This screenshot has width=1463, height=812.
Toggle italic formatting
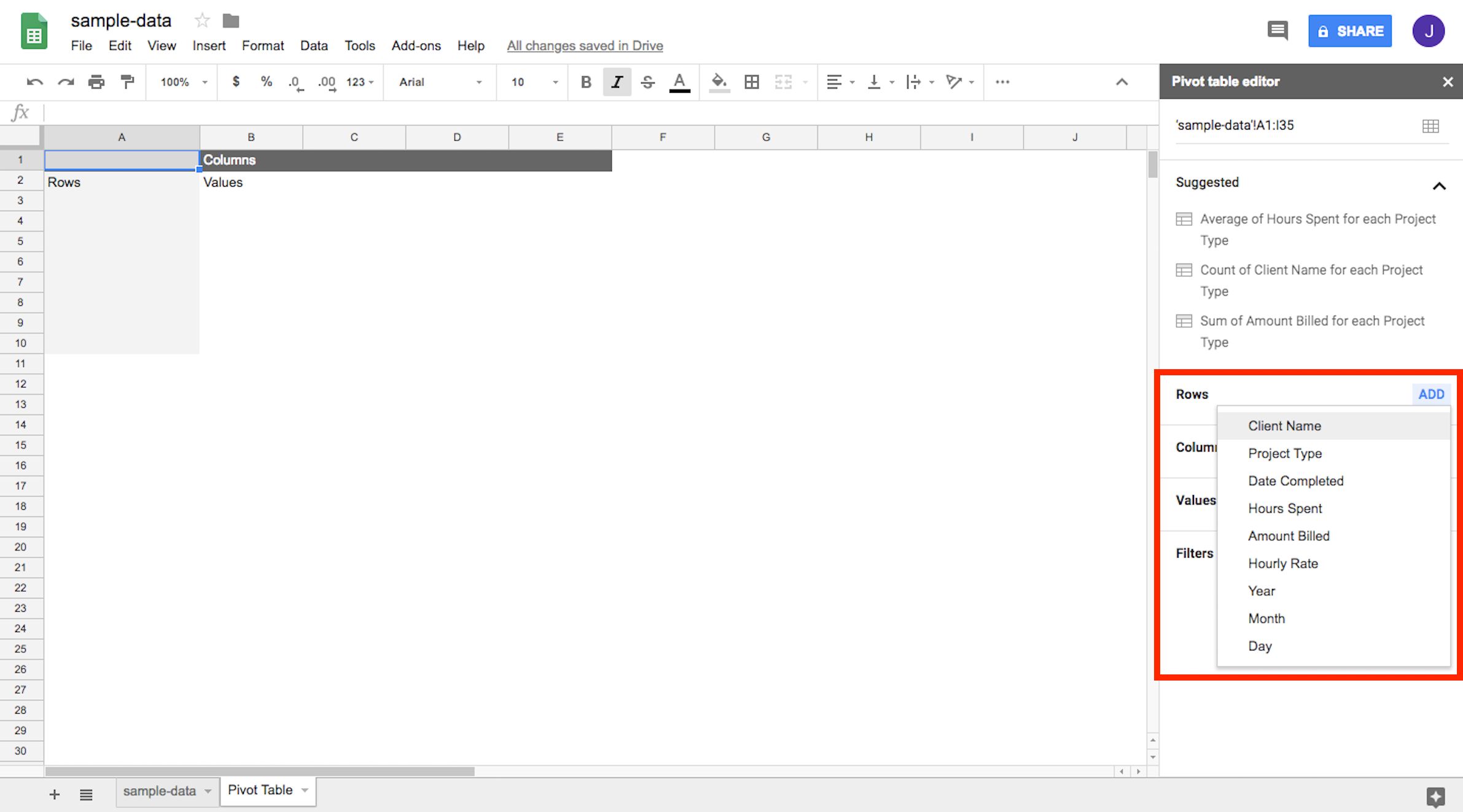pyautogui.click(x=617, y=82)
